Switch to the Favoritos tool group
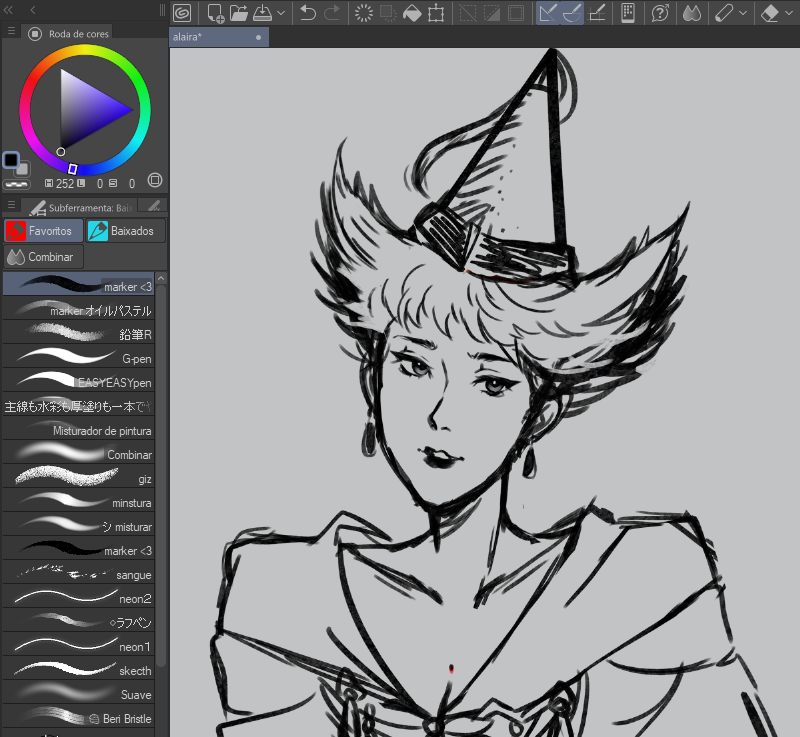This screenshot has height=737, width=800. (43, 231)
